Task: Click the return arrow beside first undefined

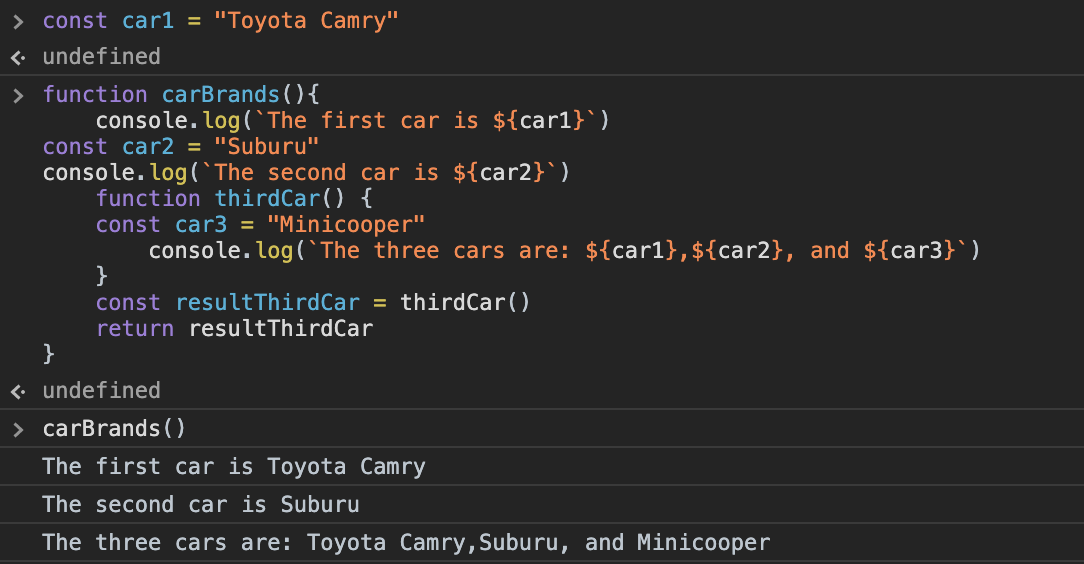Action: pos(19,57)
